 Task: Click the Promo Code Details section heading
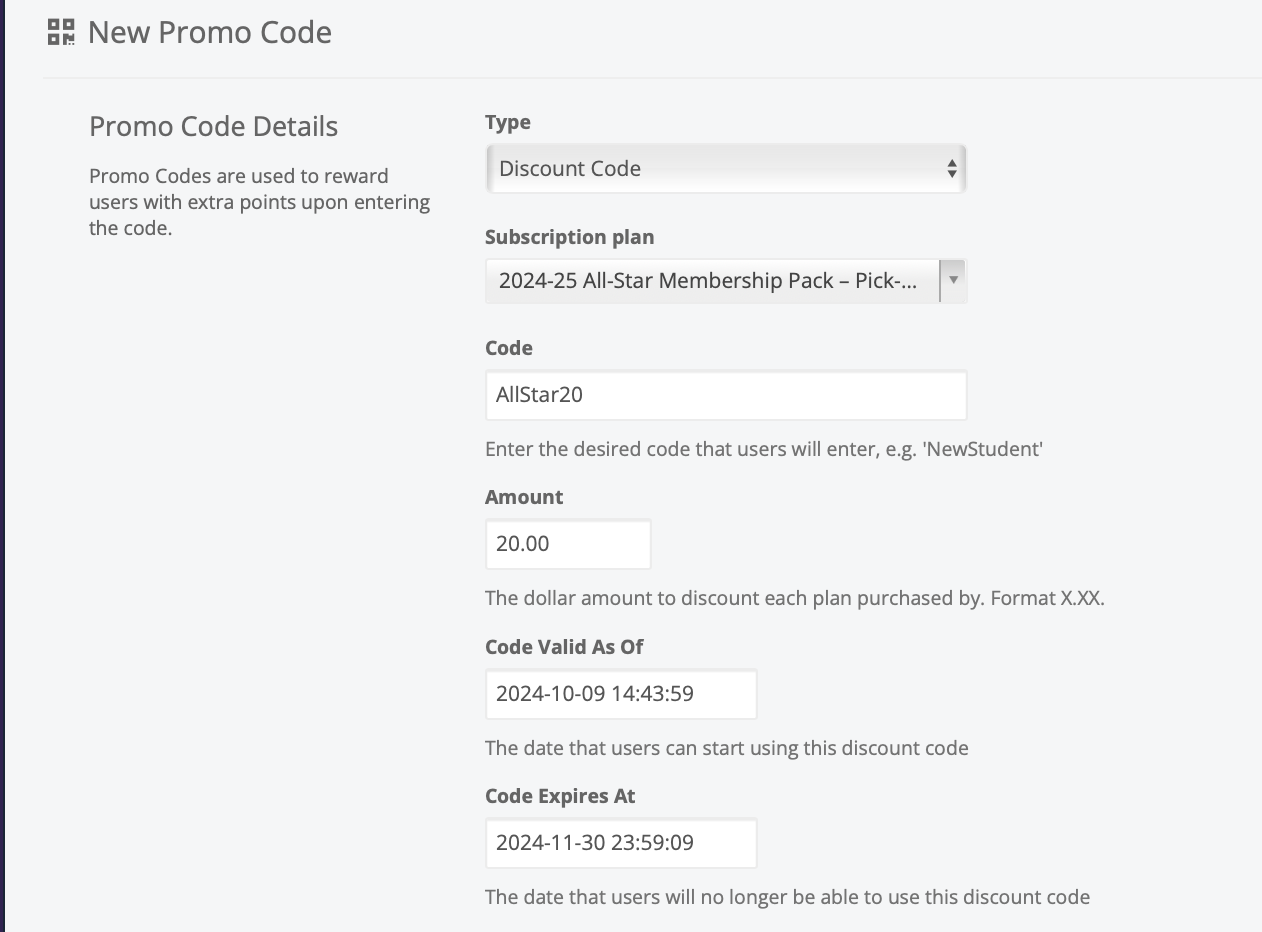click(213, 127)
